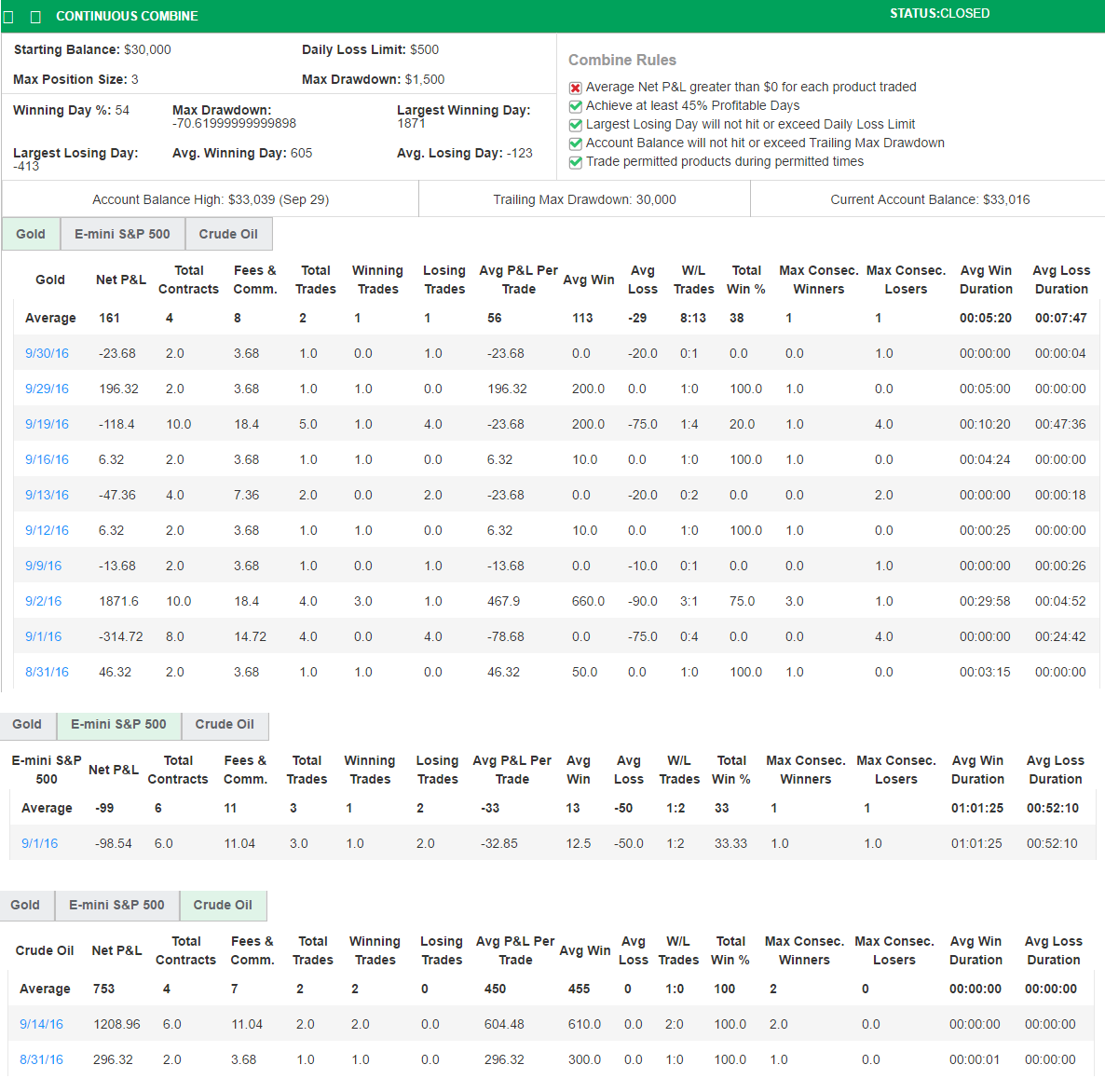The image size is (1105, 1092).
Task: Click the STATUS:CLOSED indicator in the header
Action: (x=939, y=13)
